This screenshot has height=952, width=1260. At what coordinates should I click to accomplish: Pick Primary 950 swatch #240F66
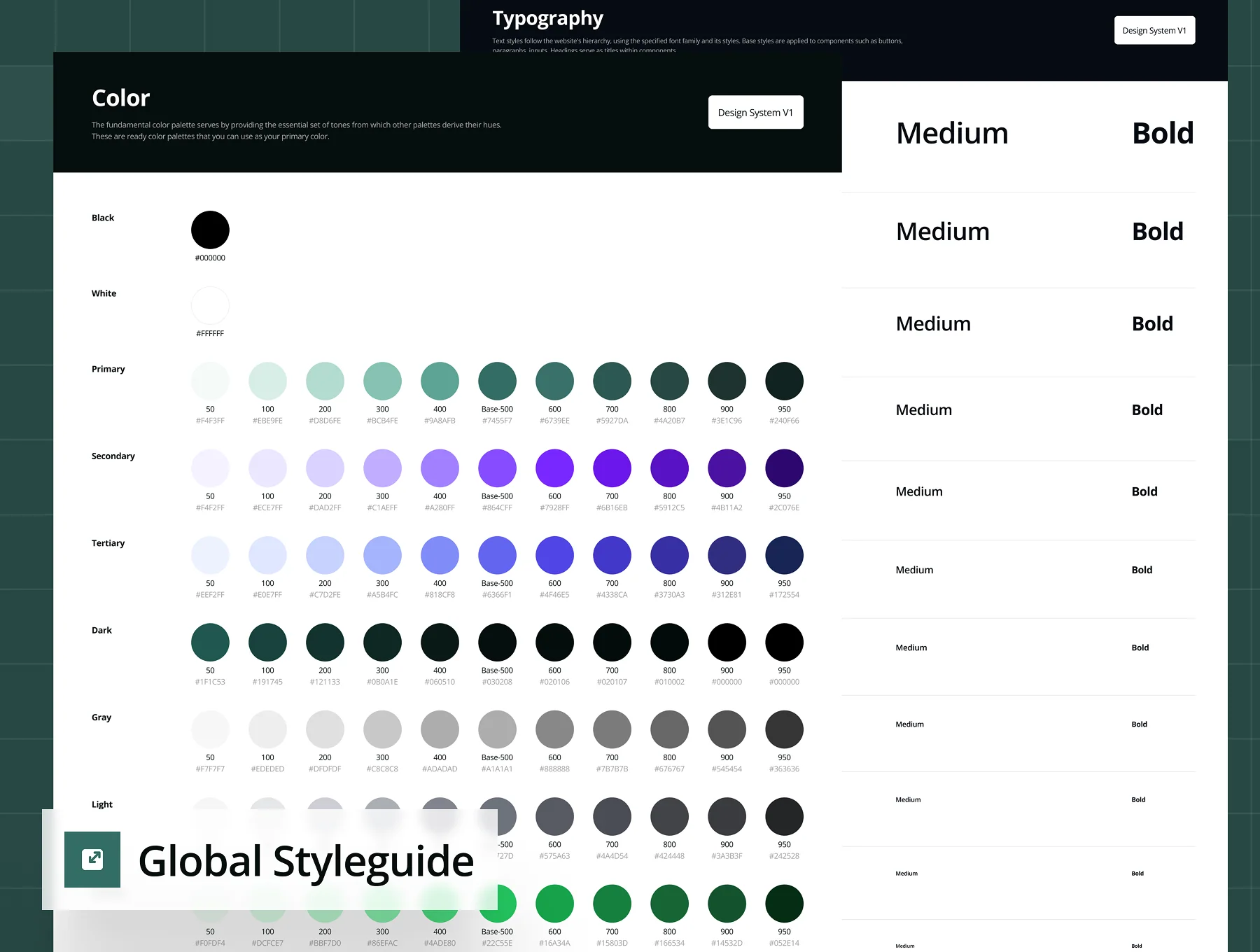[784, 381]
